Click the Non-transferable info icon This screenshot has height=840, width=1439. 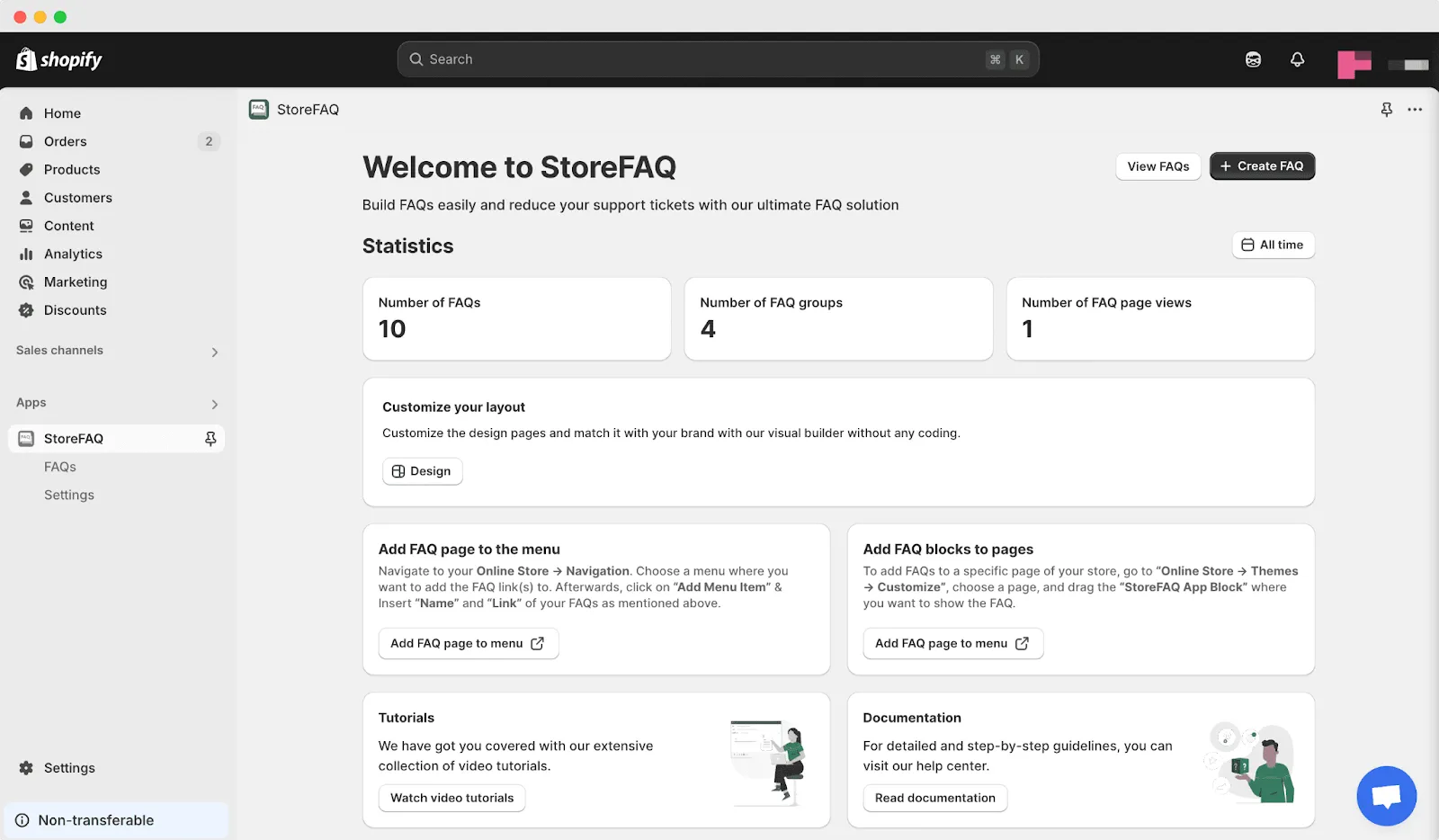[22, 820]
